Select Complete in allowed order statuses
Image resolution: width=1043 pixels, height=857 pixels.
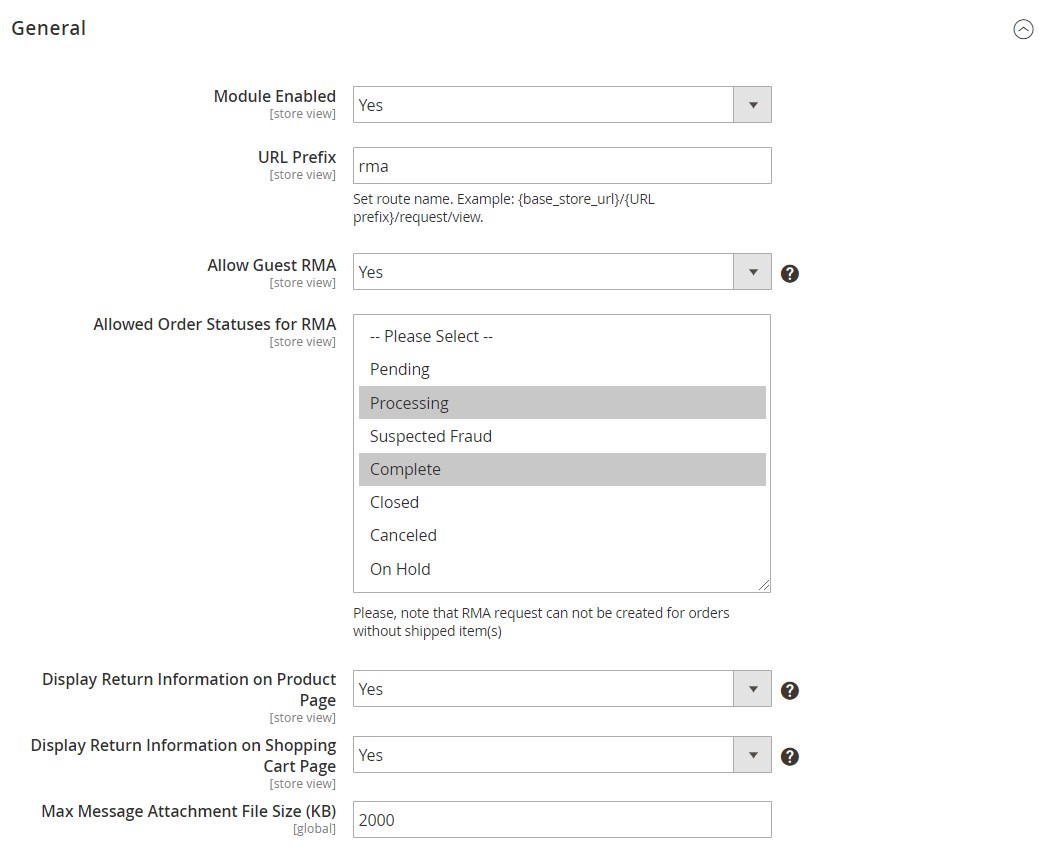562,469
